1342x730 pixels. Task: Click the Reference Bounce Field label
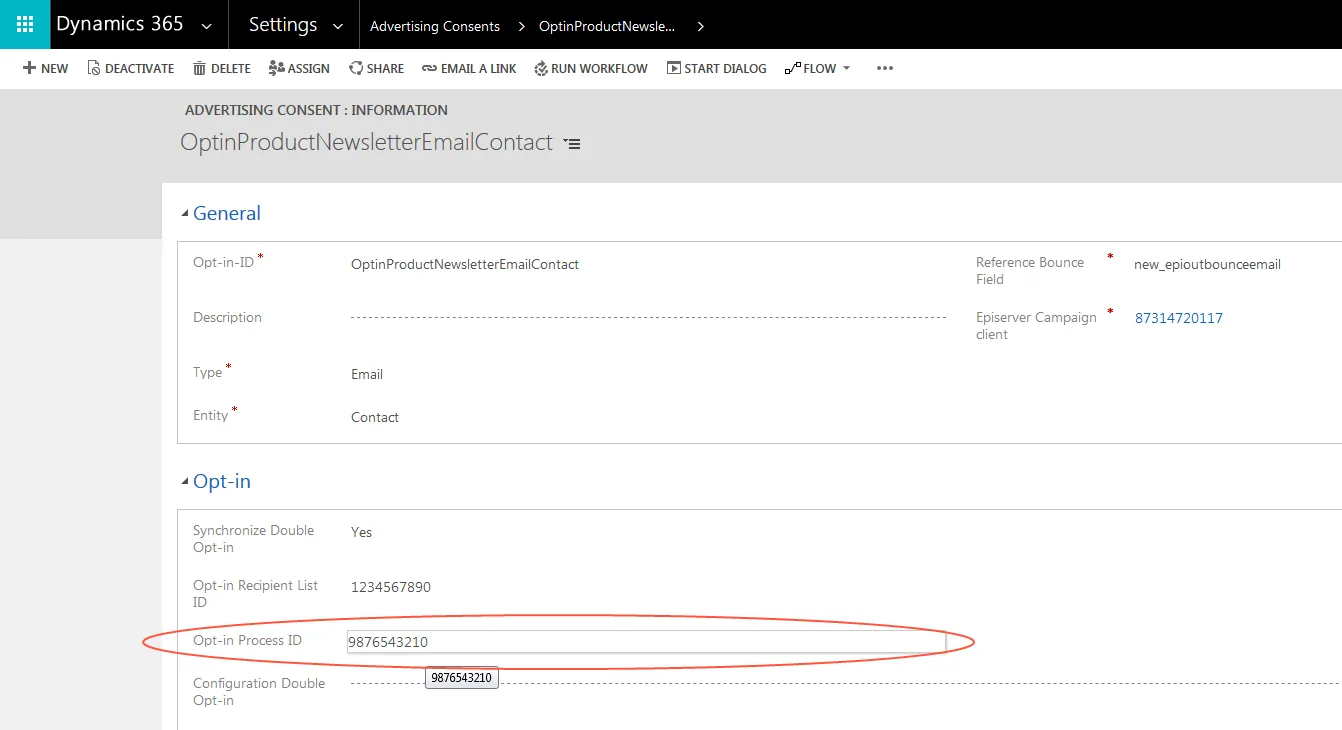[x=1030, y=271]
